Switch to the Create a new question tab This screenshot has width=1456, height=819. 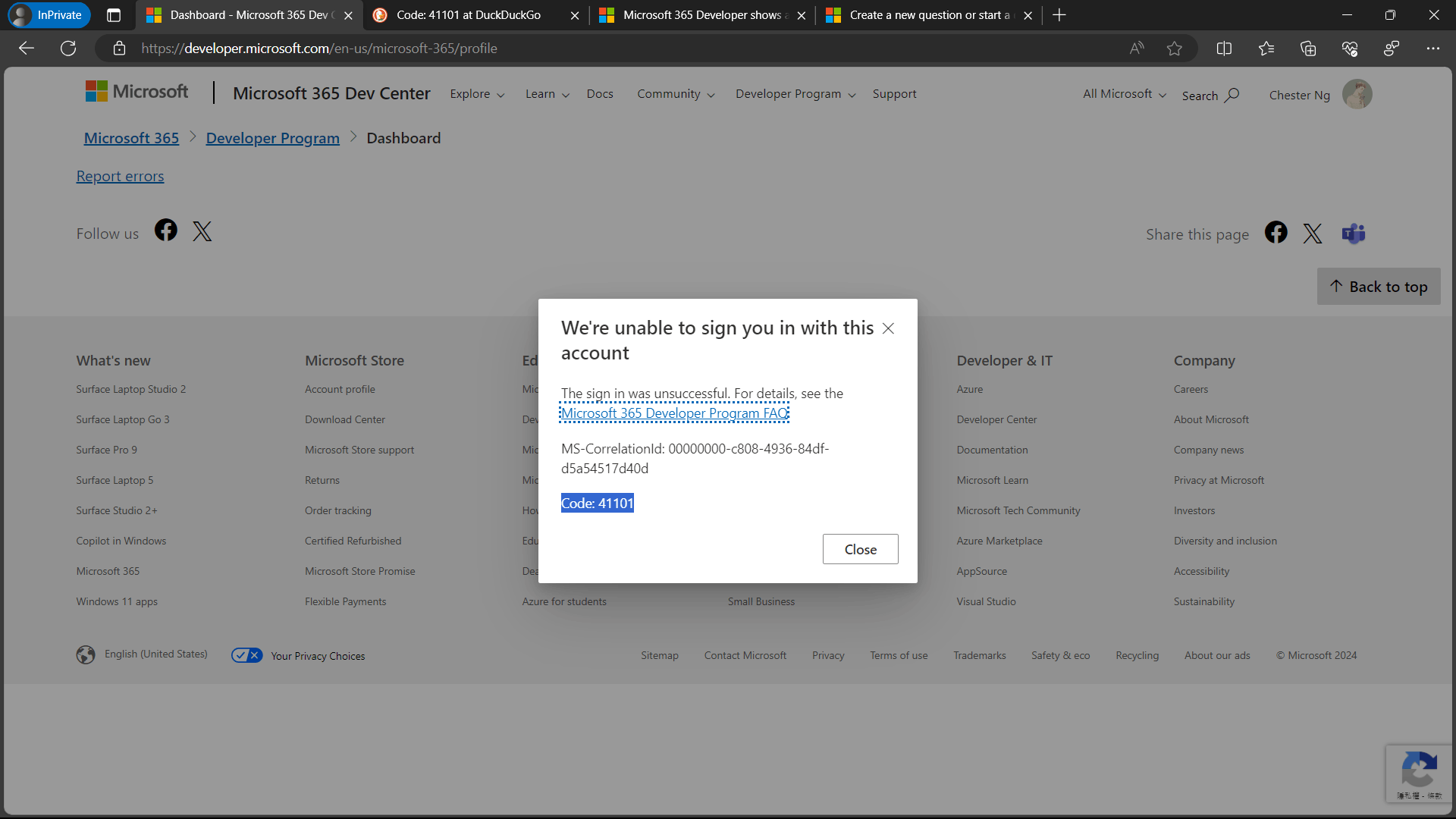click(929, 15)
